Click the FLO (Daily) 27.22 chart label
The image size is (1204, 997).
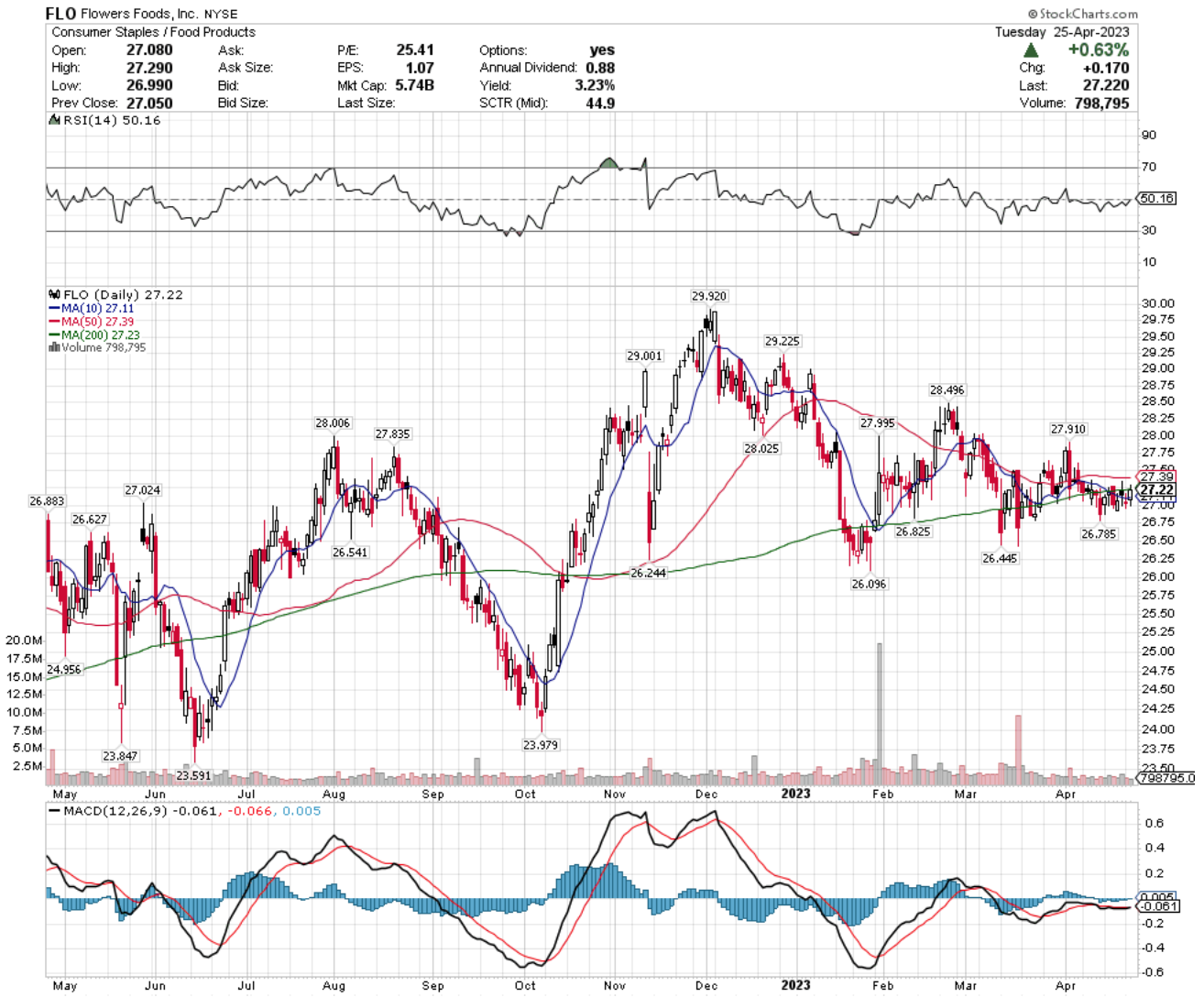tap(115, 295)
